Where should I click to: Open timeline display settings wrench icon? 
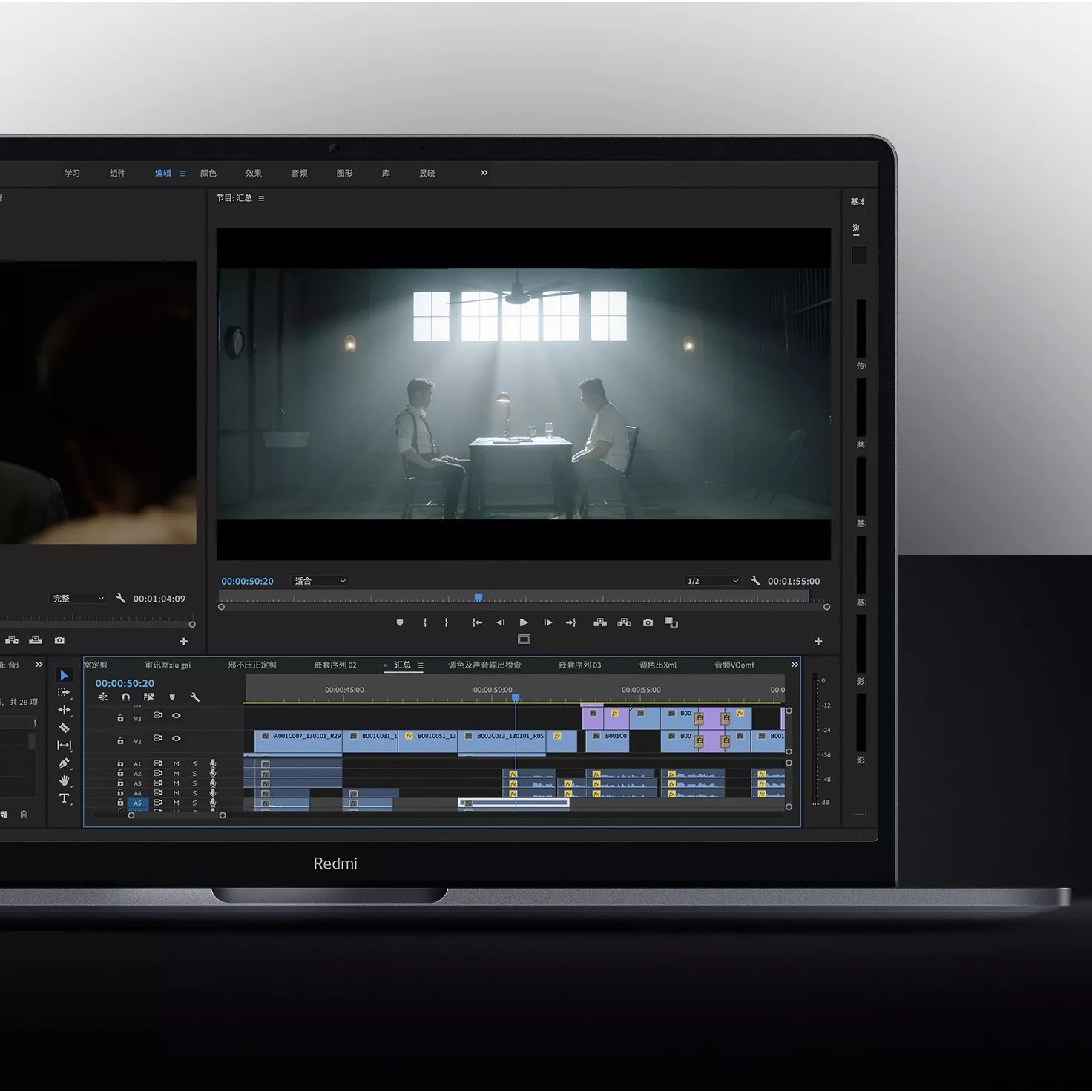195,698
